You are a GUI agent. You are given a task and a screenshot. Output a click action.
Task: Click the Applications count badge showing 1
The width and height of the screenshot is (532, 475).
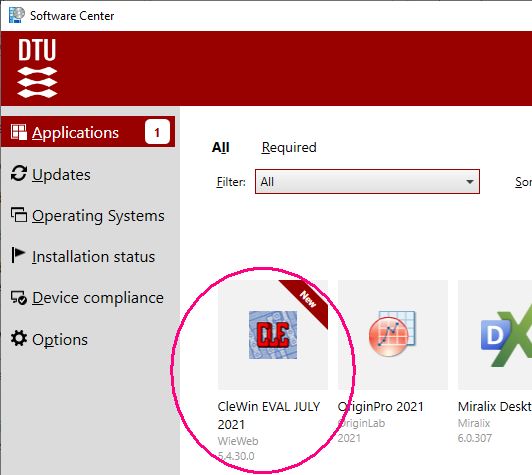tap(157, 132)
